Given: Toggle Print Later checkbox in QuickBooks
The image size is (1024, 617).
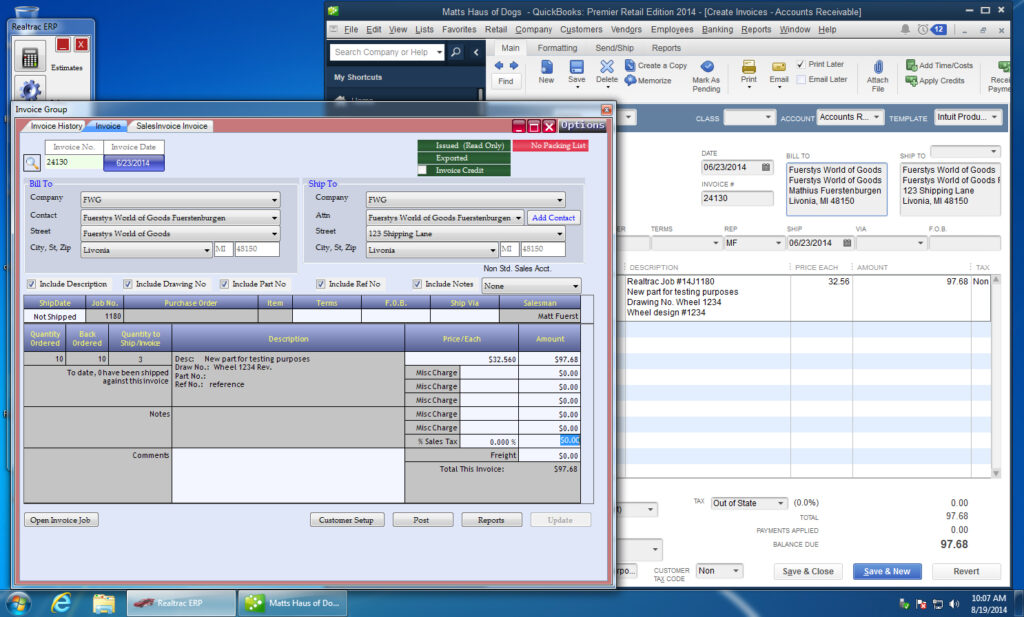Looking at the screenshot, I should coord(801,64).
